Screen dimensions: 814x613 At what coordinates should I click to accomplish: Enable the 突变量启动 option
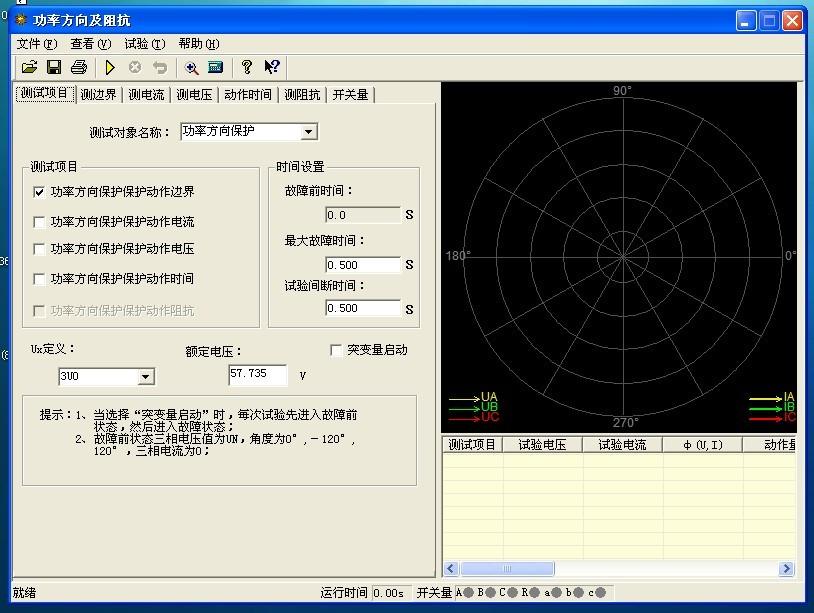[337, 349]
